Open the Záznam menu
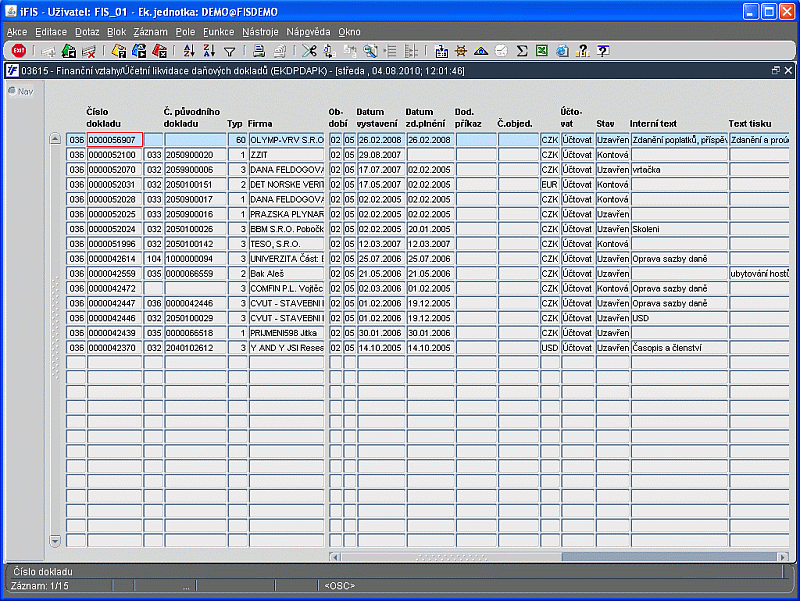The height and width of the screenshot is (601, 800). tap(151, 32)
